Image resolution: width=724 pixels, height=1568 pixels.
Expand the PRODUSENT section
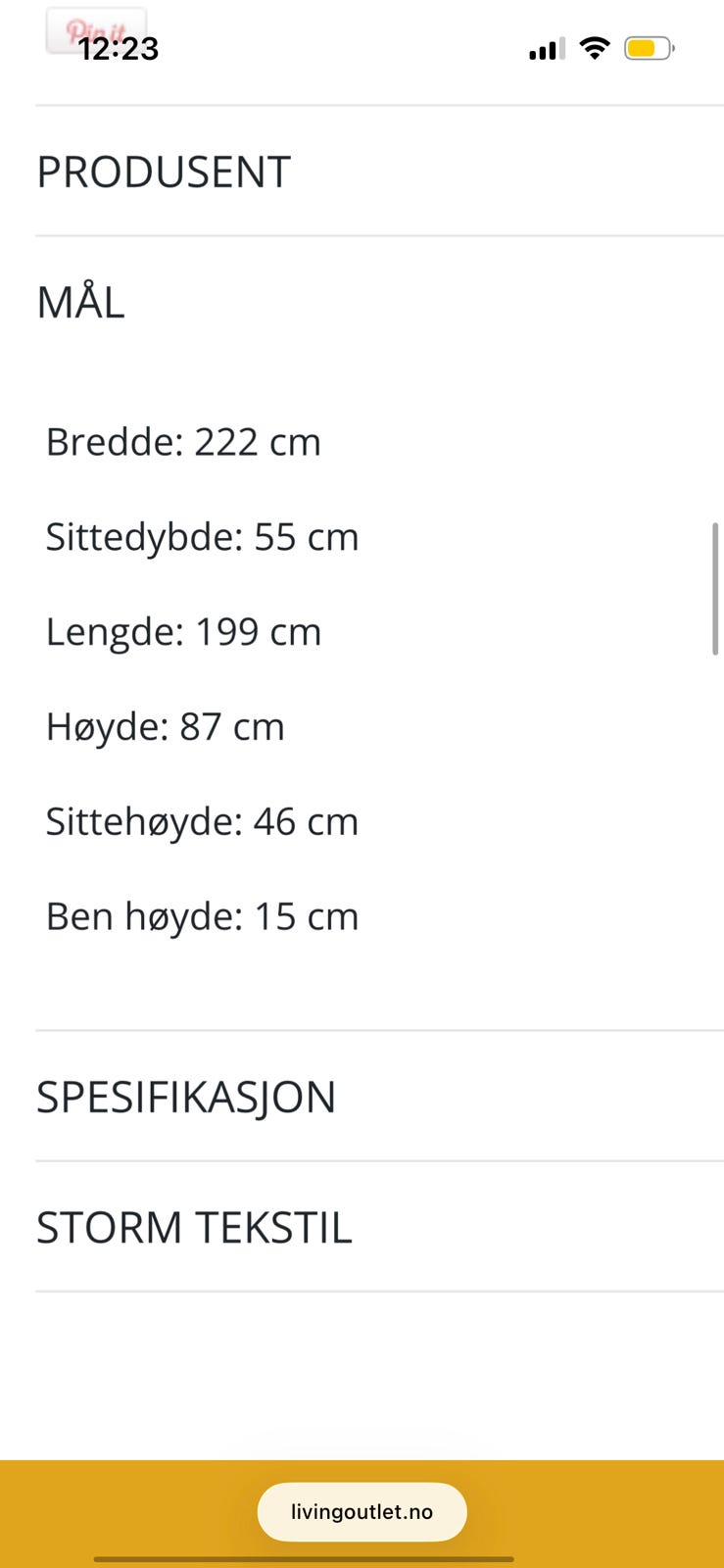tap(163, 171)
